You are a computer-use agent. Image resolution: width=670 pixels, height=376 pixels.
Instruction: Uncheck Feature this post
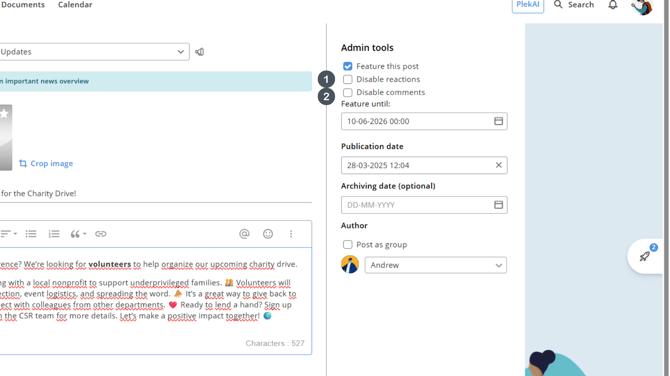pos(347,66)
